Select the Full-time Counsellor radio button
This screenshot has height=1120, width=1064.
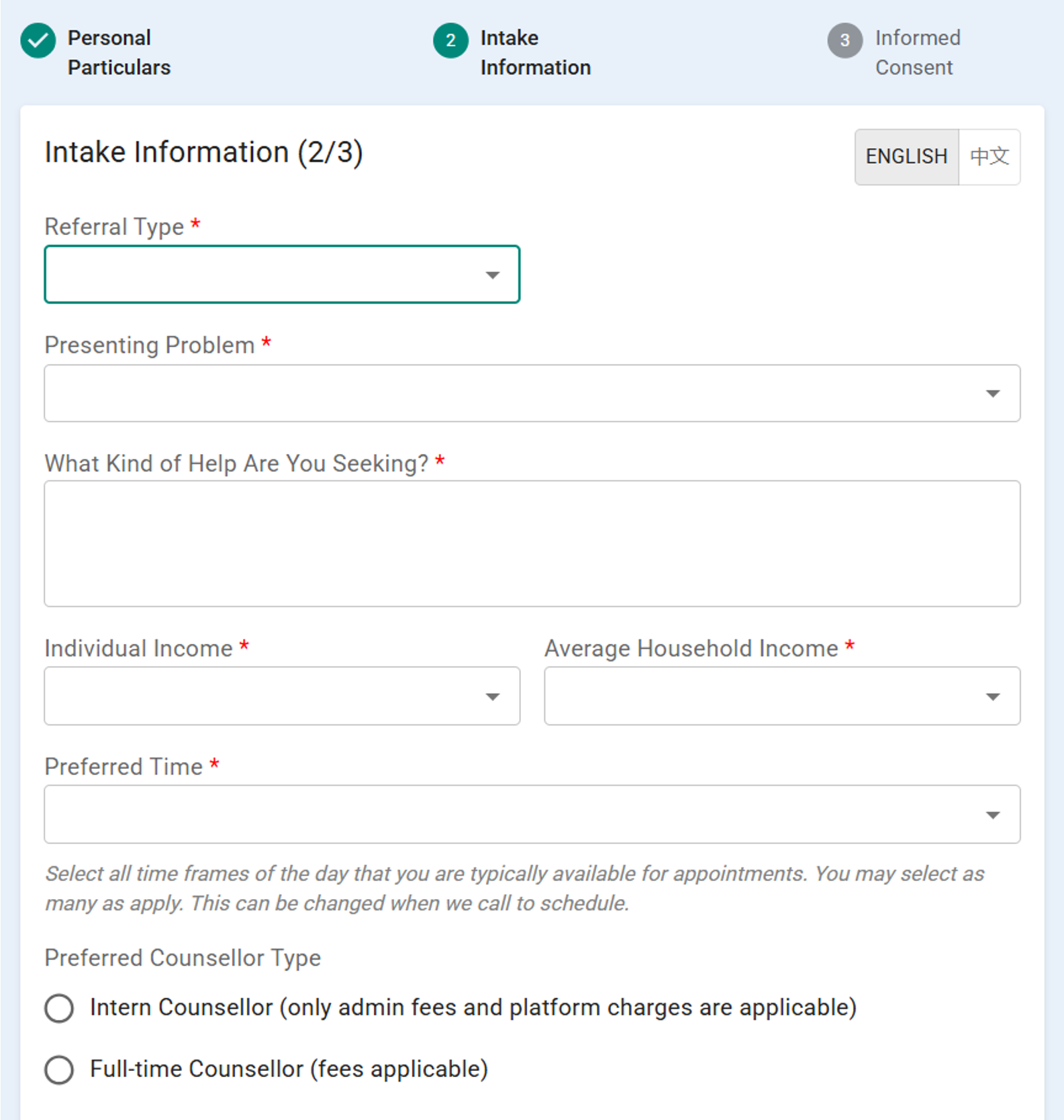(59, 1069)
